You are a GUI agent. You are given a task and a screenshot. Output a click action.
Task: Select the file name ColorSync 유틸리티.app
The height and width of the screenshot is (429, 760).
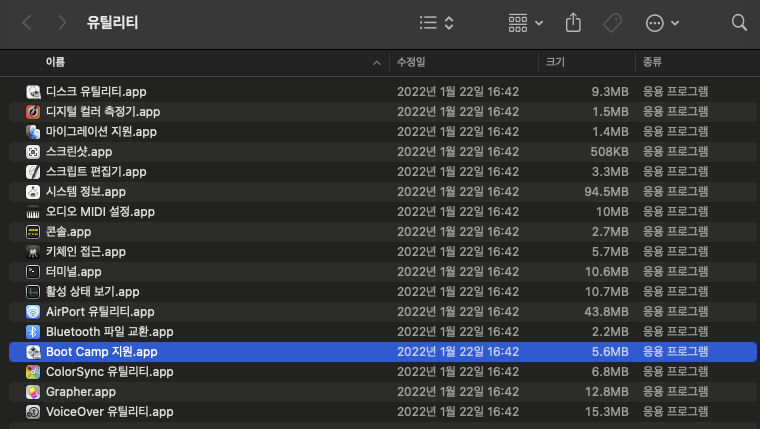[110, 372]
